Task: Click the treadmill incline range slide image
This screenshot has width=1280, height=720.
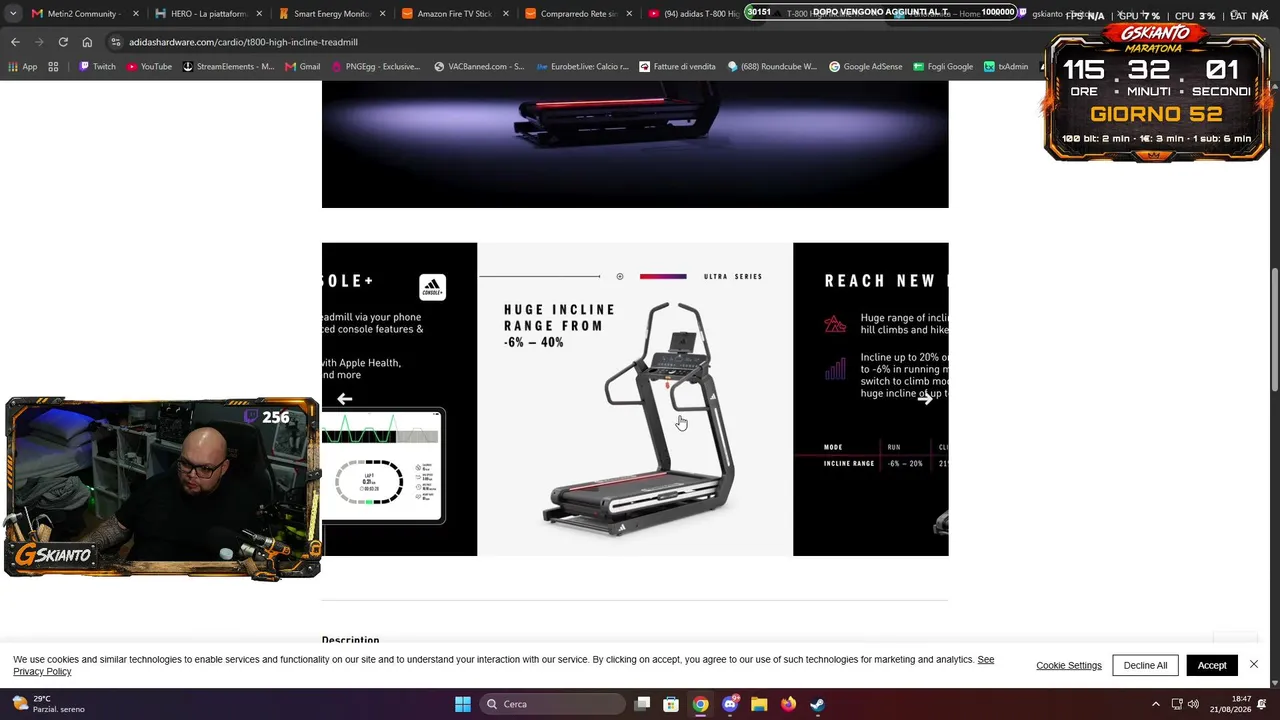Action: pyautogui.click(x=635, y=399)
